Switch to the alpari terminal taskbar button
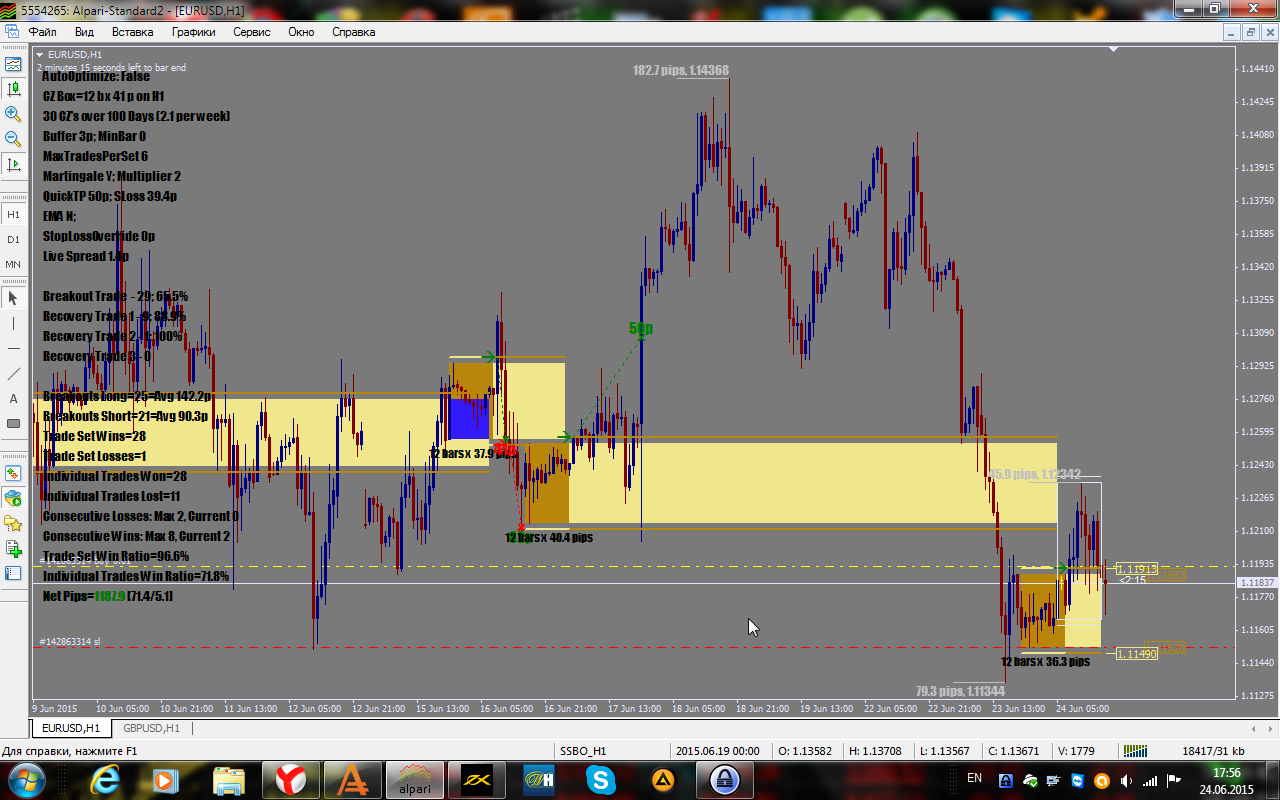This screenshot has height=800, width=1280. click(415, 779)
